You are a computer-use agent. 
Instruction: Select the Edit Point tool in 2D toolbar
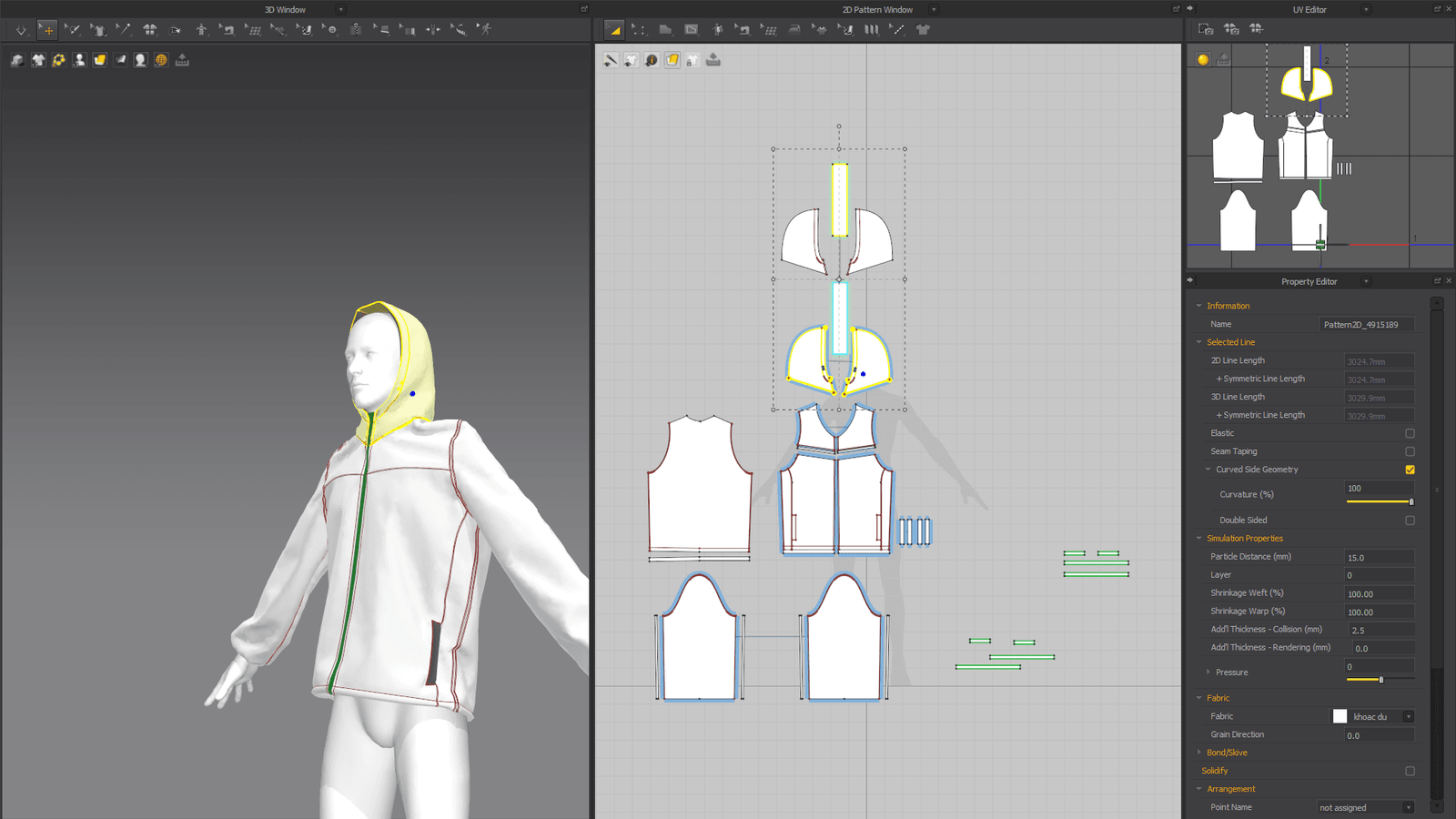tap(639, 29)
